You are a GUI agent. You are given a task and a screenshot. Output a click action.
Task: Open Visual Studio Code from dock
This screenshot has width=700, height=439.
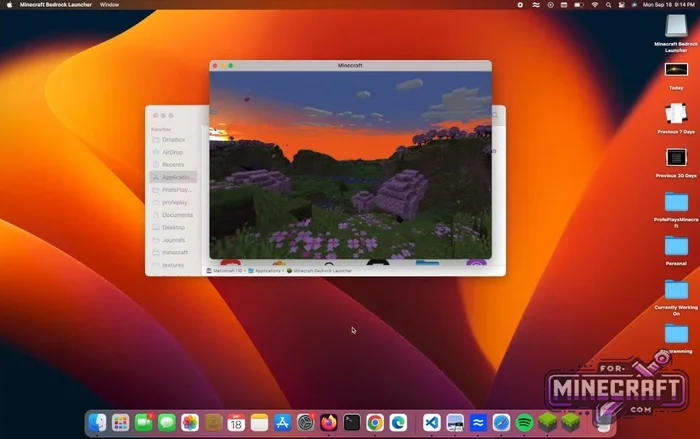coord(432,423)
